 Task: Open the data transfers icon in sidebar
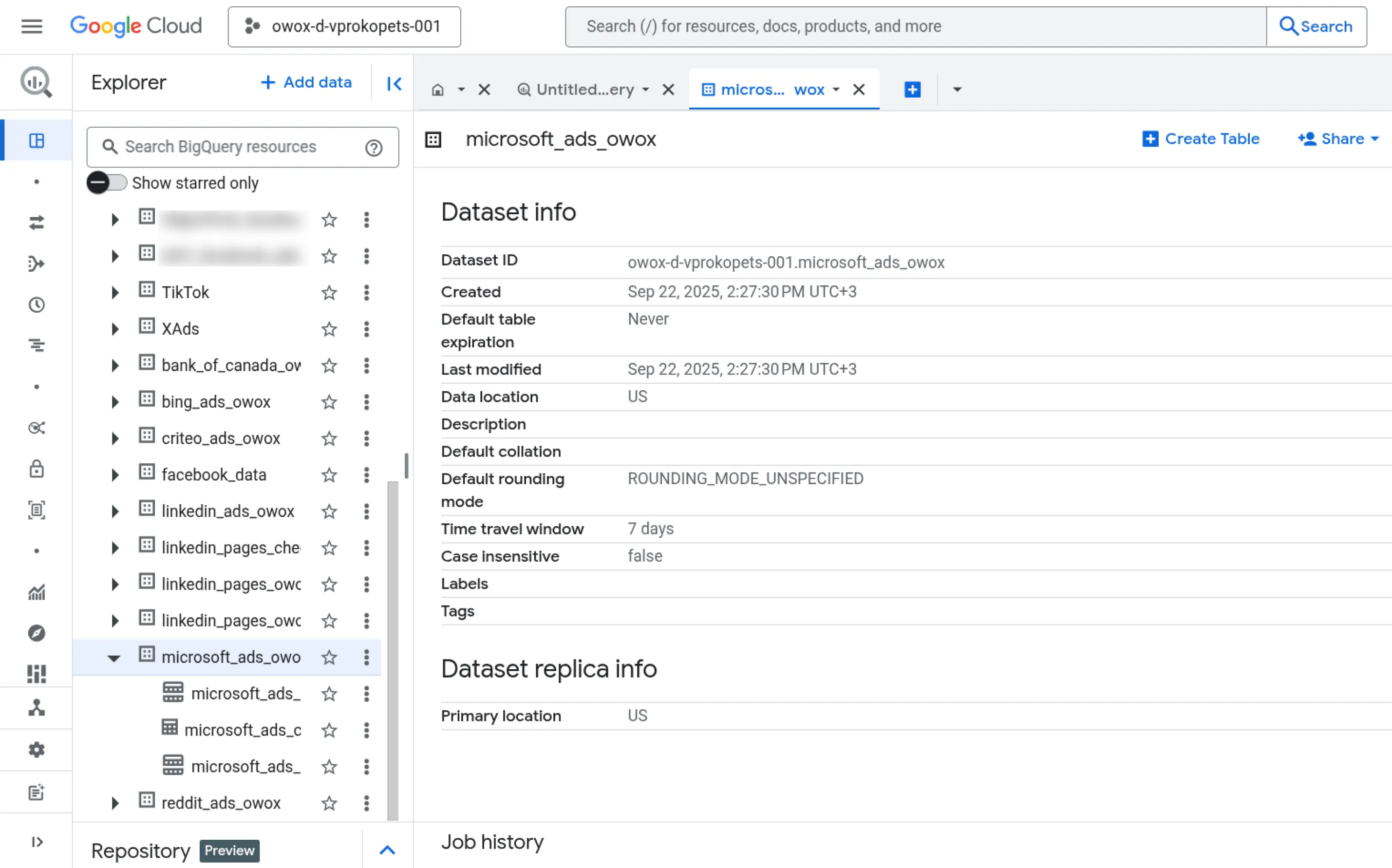(x=36, y=223)
